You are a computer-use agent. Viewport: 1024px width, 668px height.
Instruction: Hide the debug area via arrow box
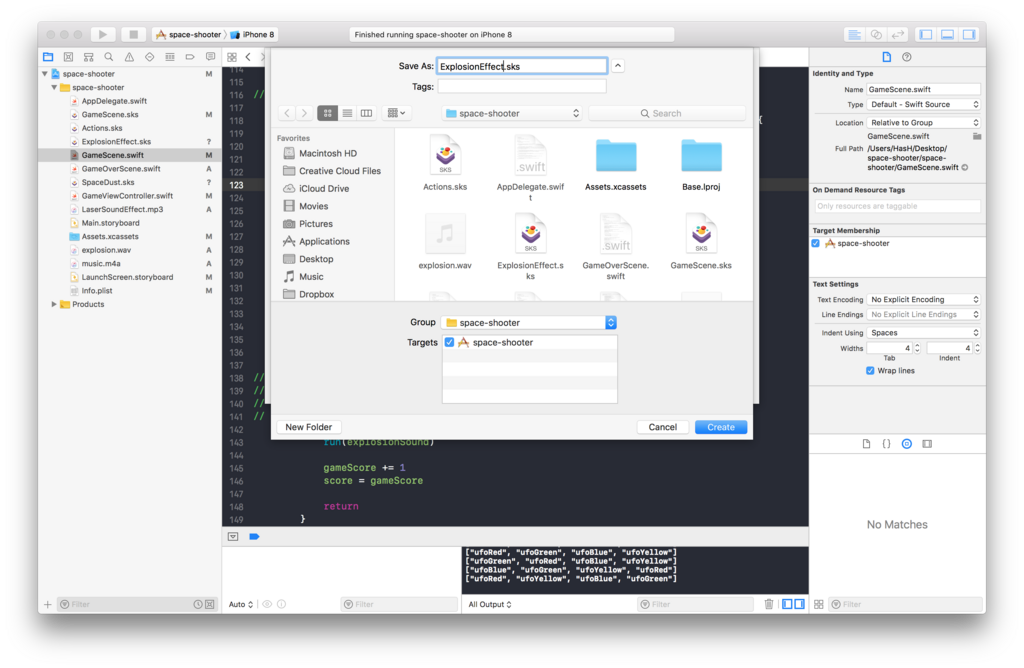pyautogui.click(x=233, y=537)
